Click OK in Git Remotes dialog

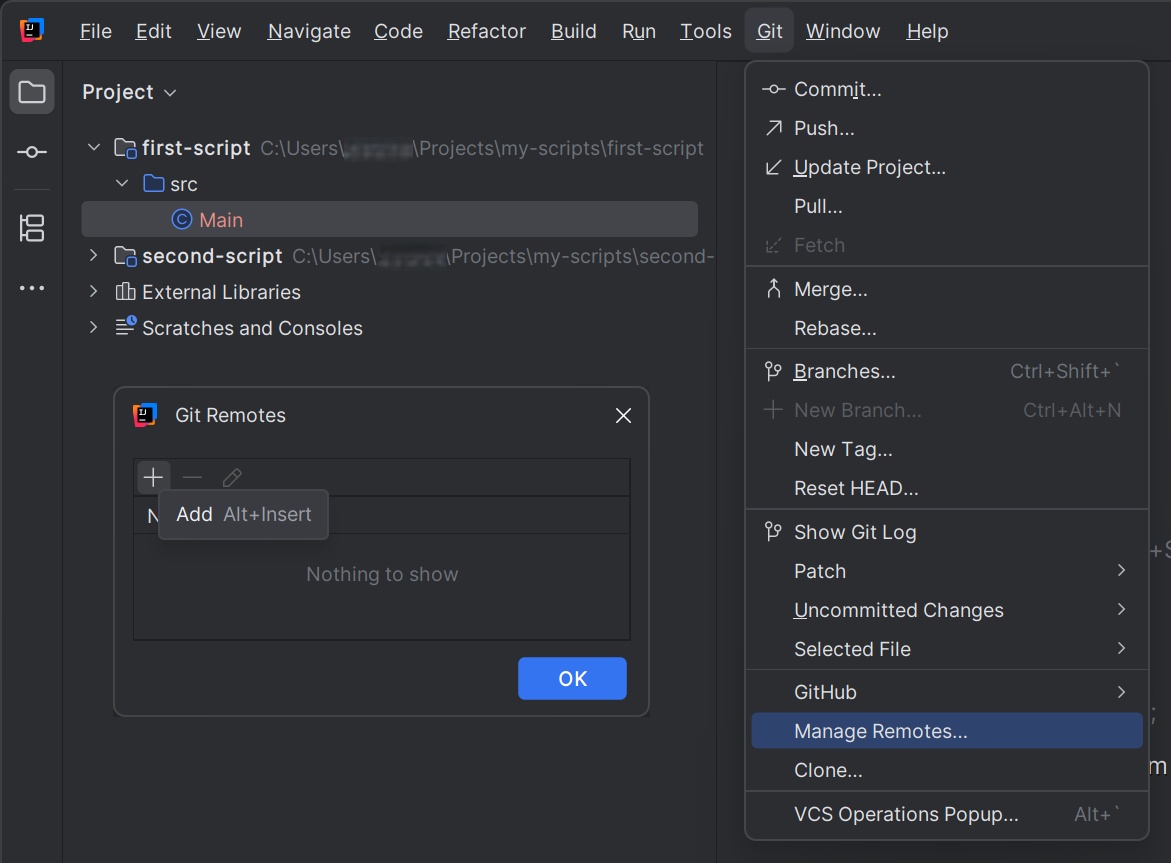point(572,678)
